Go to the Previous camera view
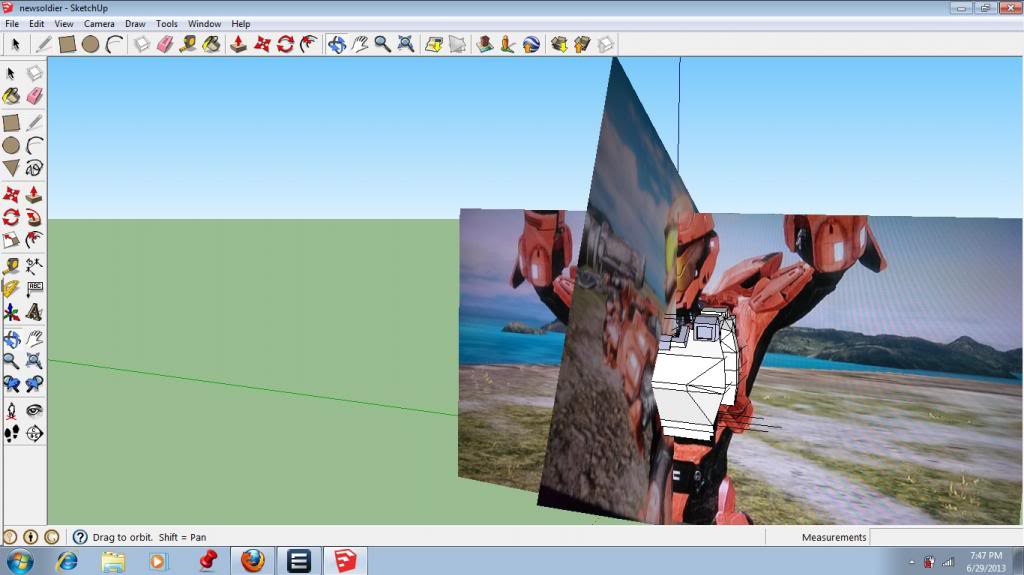Viewport: 1024px width, 575px height. click(11, 384)
